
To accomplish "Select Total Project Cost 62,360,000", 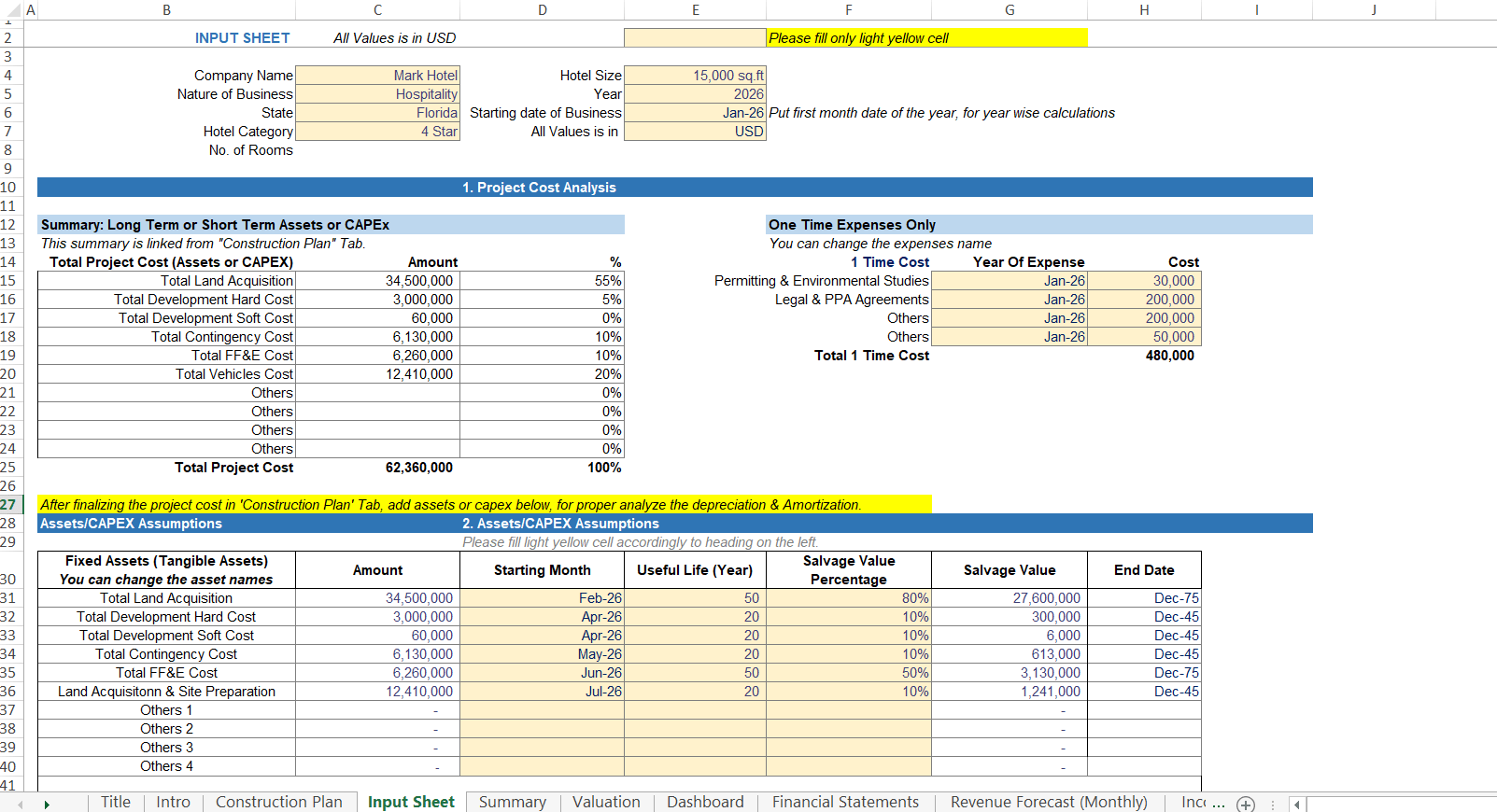I will (x=377, y=468).
